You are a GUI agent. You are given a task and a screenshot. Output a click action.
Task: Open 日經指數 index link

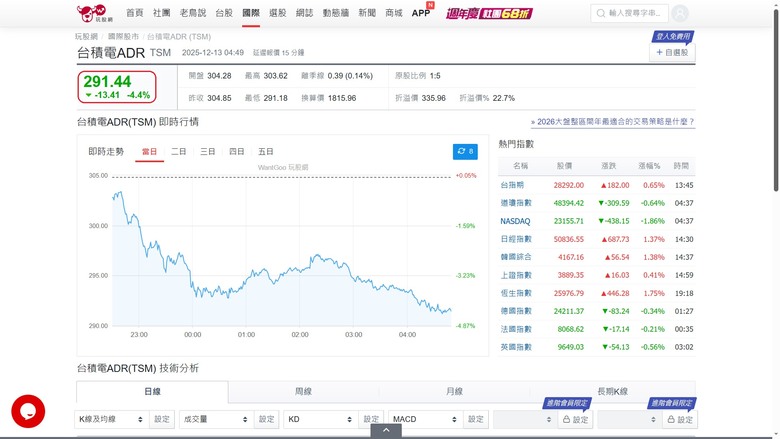516,239
